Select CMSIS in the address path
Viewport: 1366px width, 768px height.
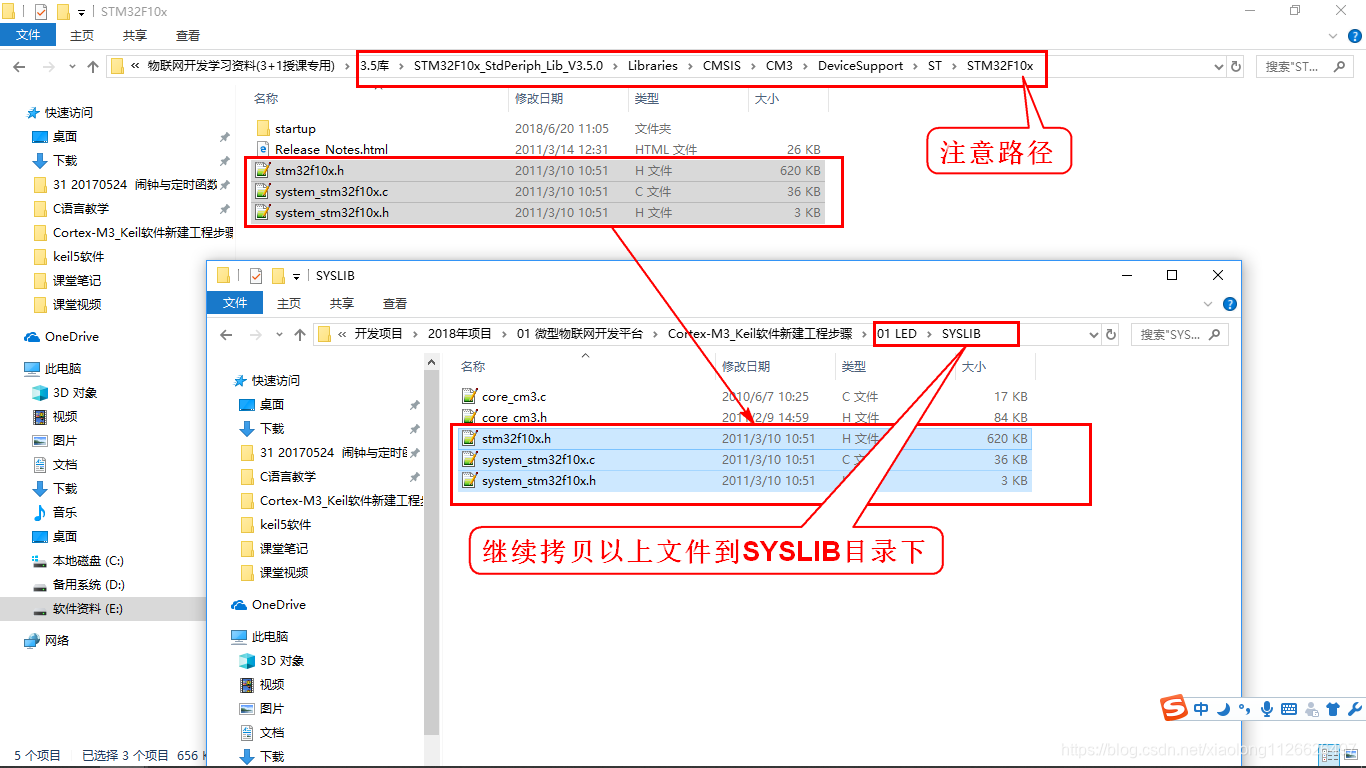click(722, 66)
